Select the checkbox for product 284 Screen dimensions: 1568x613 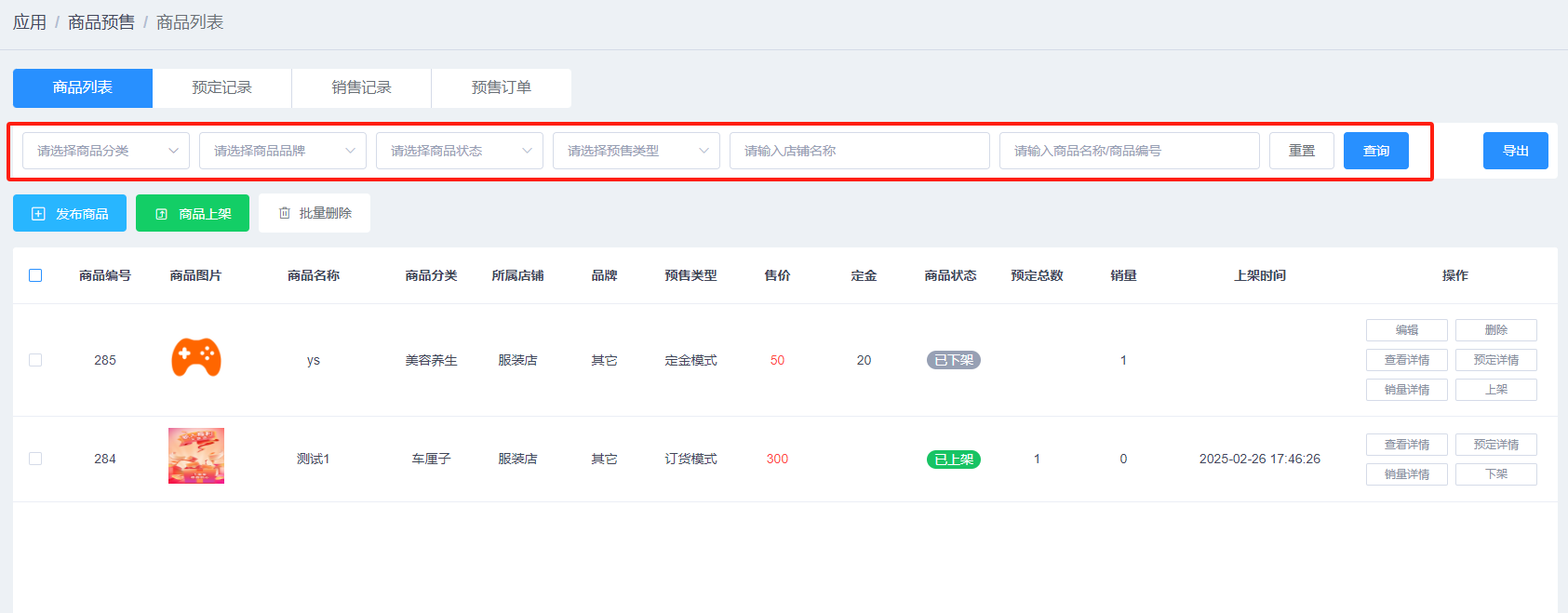pos(35,459)
